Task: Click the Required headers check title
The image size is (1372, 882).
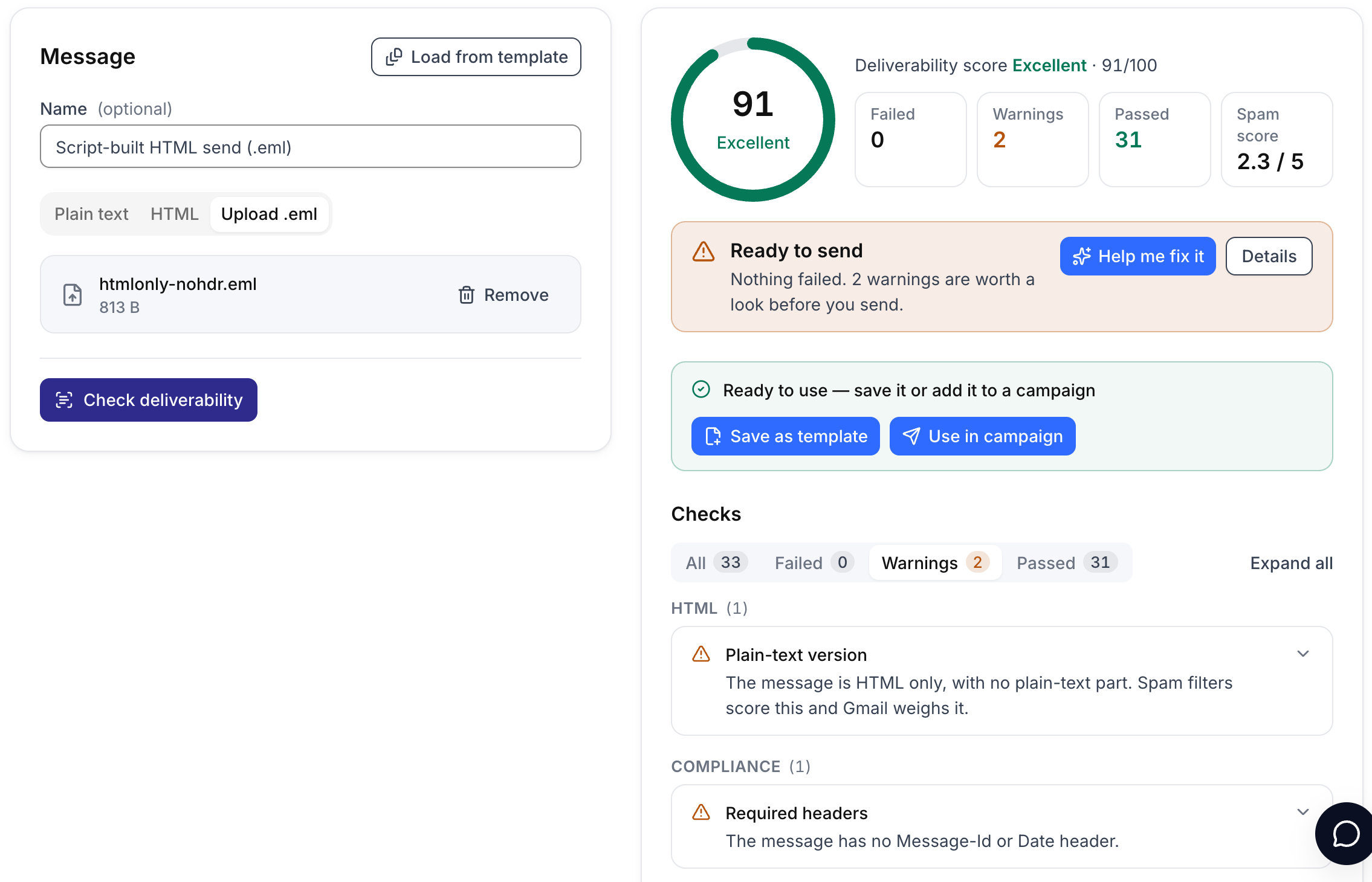Action: click(x=796, y=813)
